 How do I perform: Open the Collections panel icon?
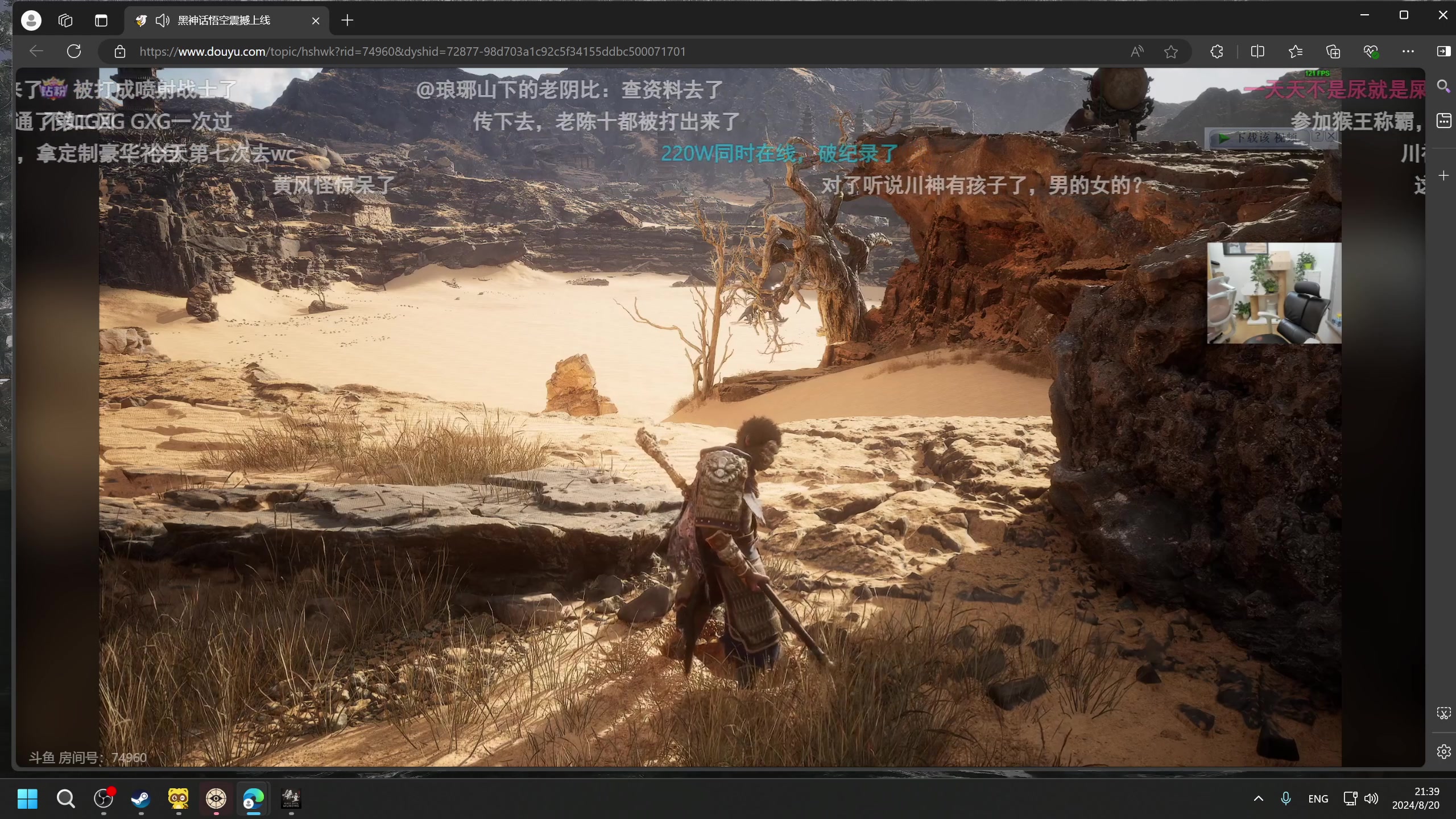[x=1333, y=52]
